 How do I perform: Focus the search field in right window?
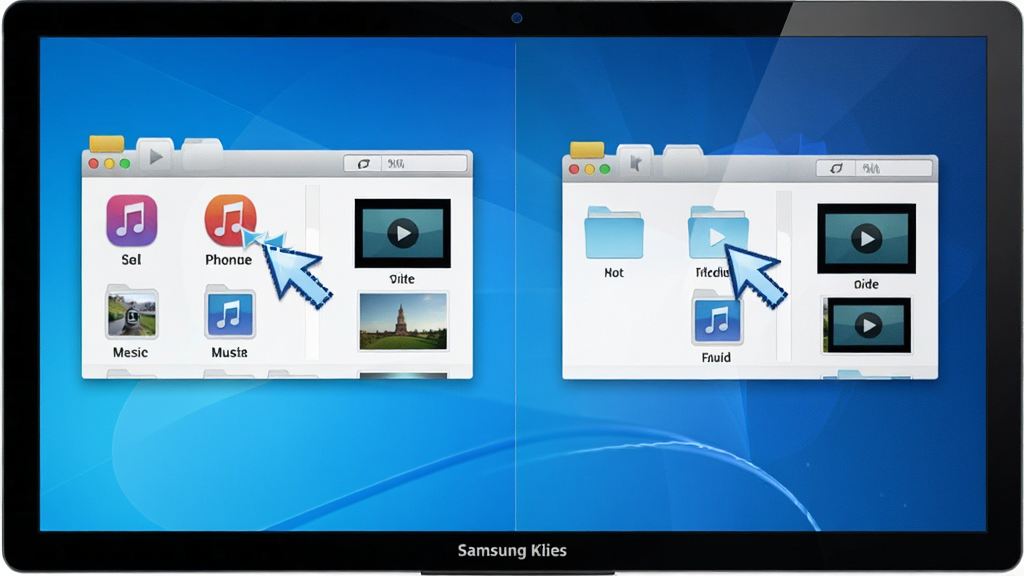point(894,168)
